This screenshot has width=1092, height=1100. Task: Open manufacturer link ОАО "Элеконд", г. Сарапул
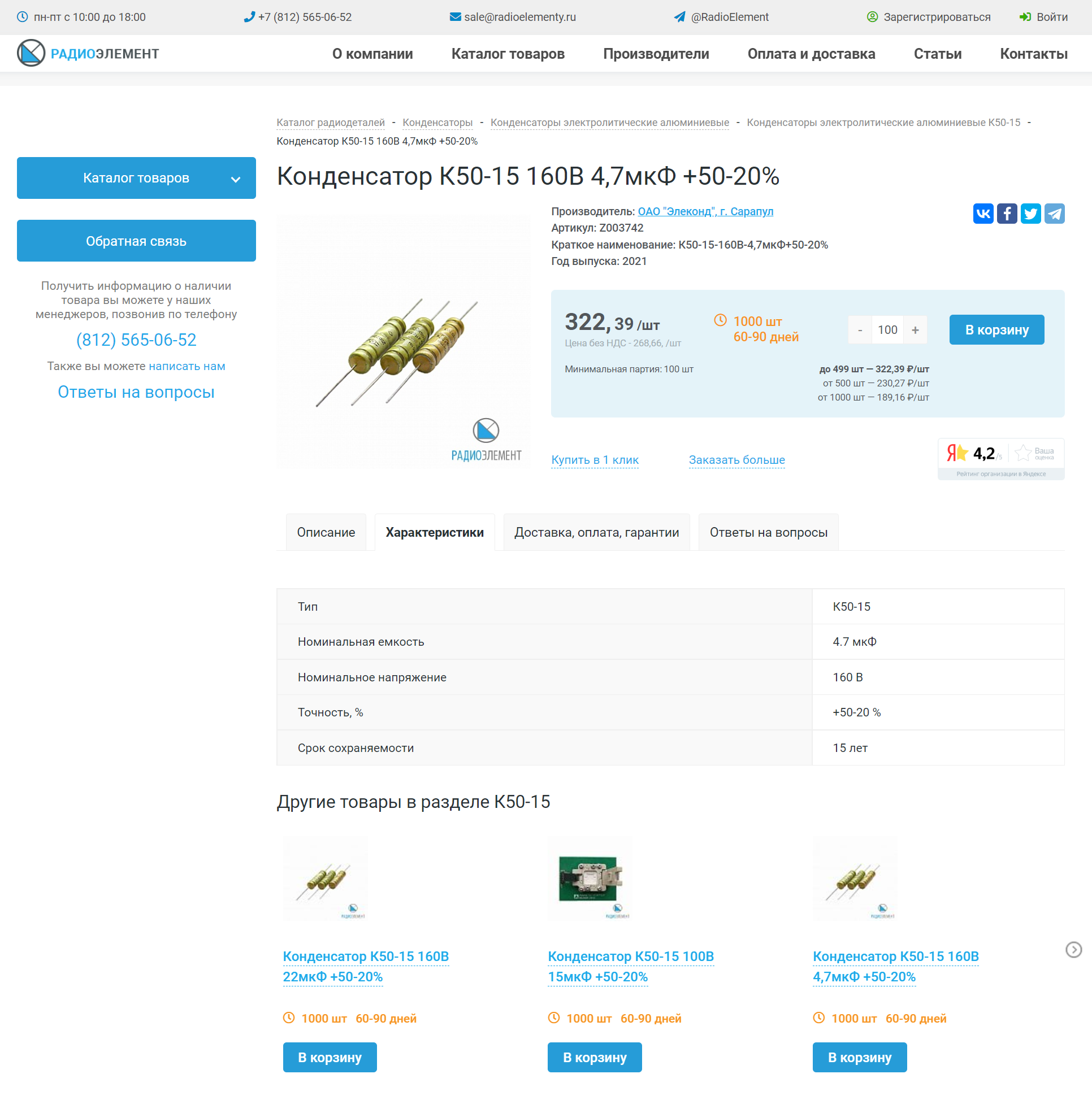(705, 211)
